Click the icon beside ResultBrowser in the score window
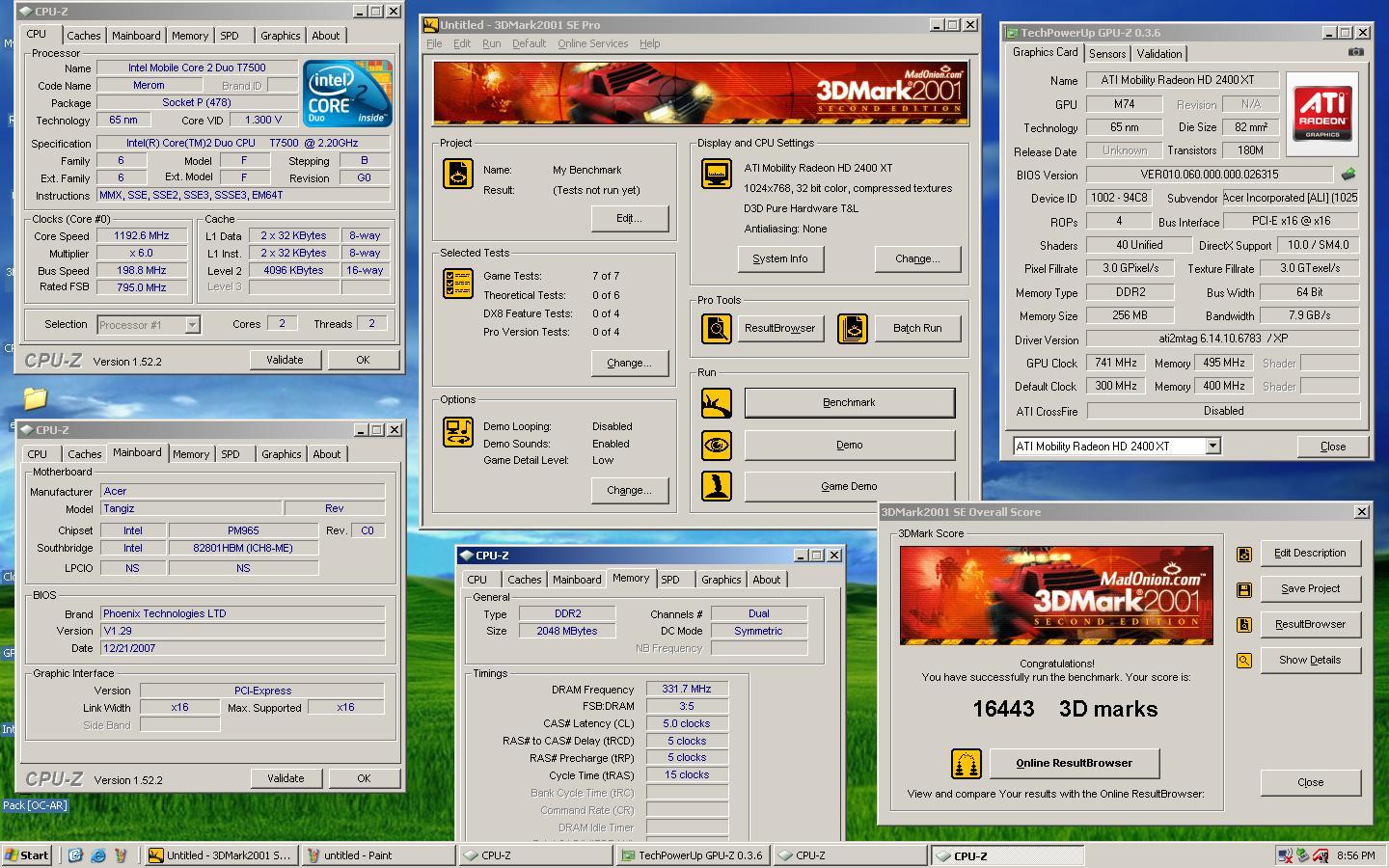The width and height of the screenshot is (1389, 868). click(x=1244, y=625)
